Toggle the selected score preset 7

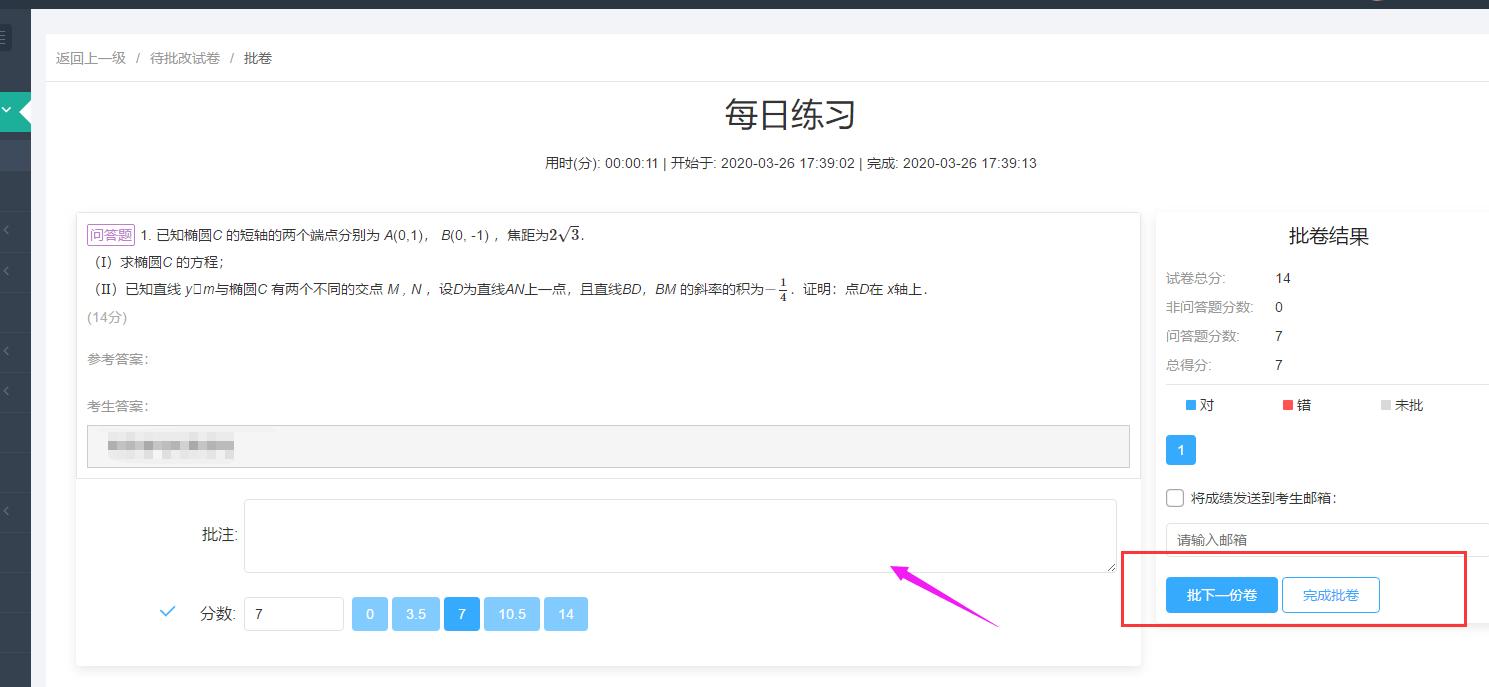coord(462,613)
